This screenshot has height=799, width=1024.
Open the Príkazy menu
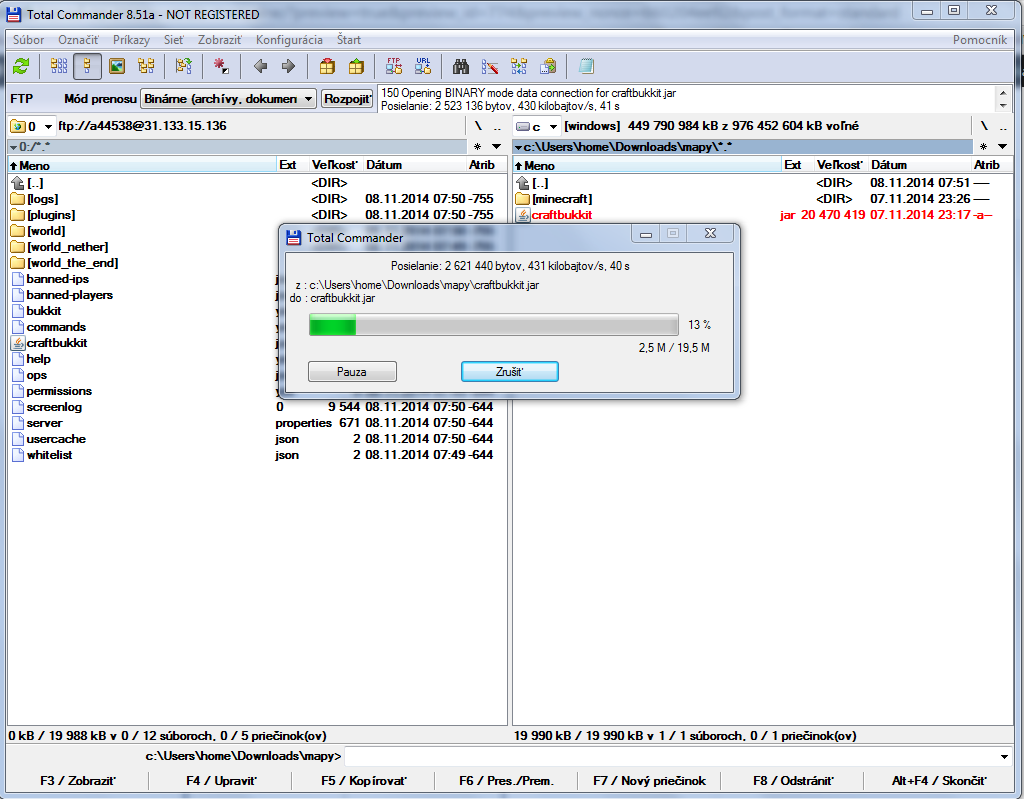click(131, 40)
